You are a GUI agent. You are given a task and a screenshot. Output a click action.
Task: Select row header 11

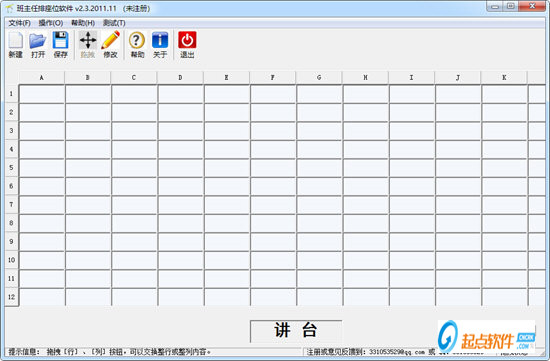(x=12, y=279)
